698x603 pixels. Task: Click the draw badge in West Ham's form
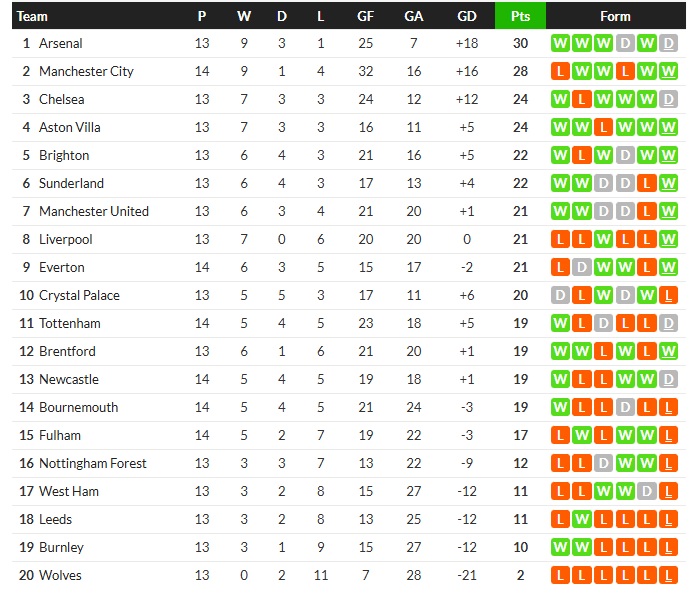click(647, 491)
